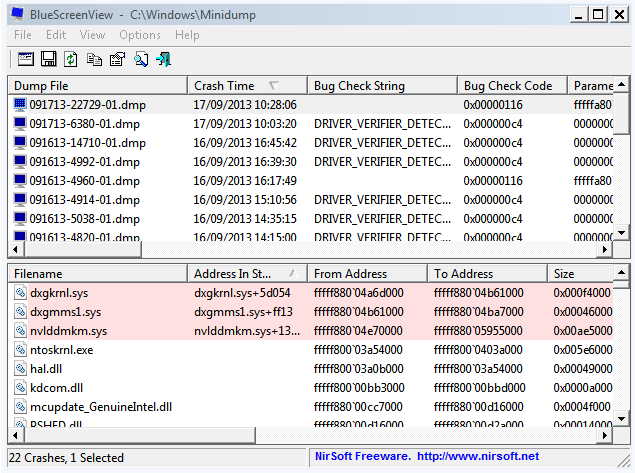Click the Find magnifier toolbar icon

141,59
